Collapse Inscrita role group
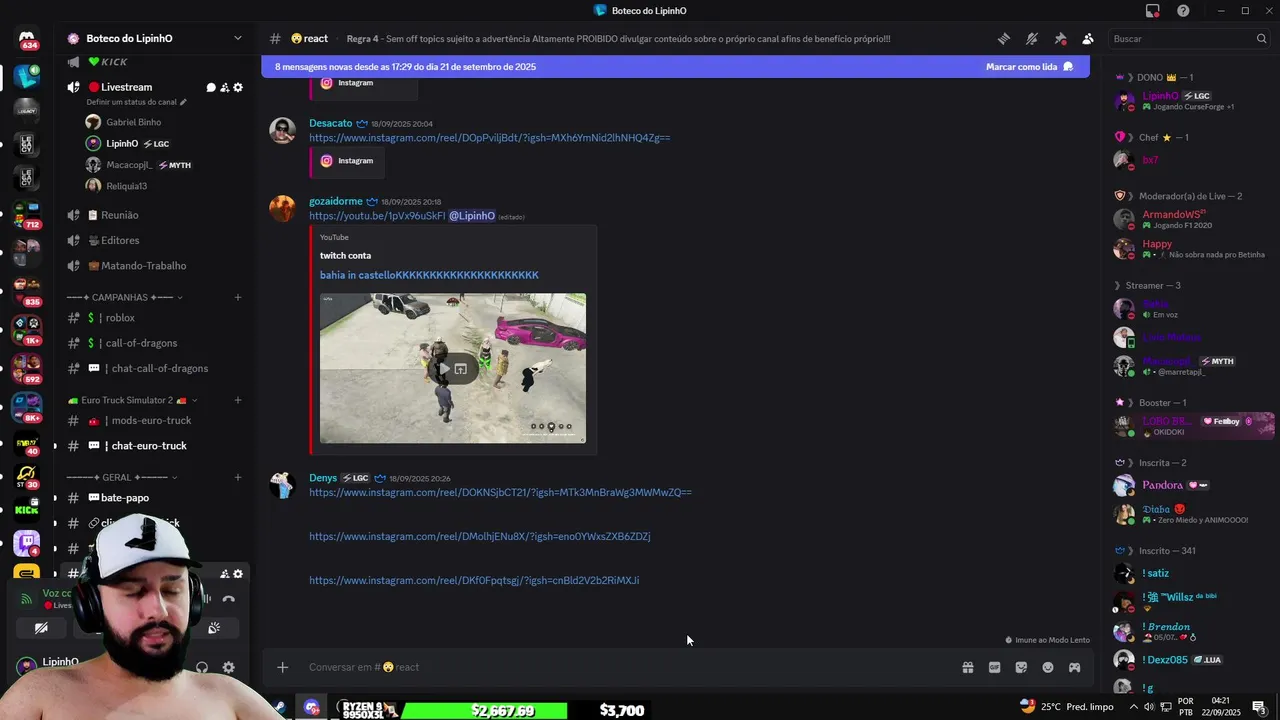This screenshot has height=720, width=1280. coord(1150,463)
